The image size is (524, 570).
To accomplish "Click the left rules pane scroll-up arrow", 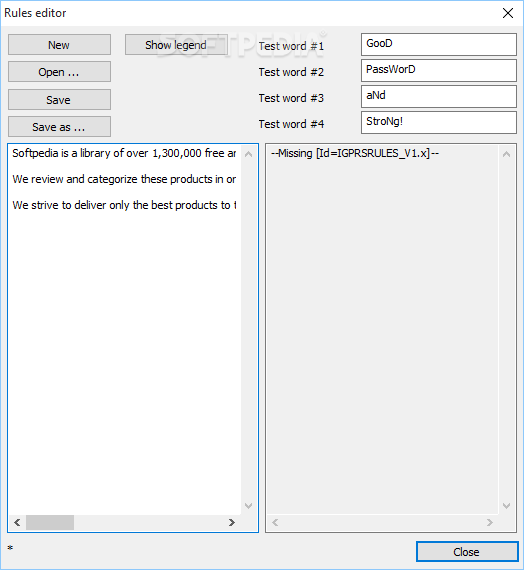I will (249, 154).
